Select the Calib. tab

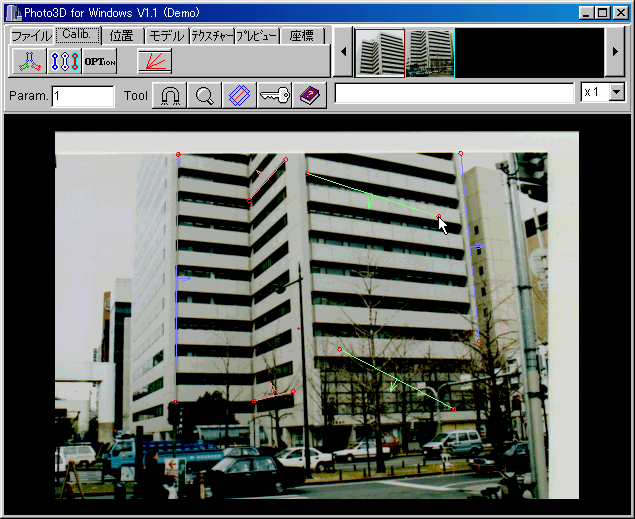(78, 35)
